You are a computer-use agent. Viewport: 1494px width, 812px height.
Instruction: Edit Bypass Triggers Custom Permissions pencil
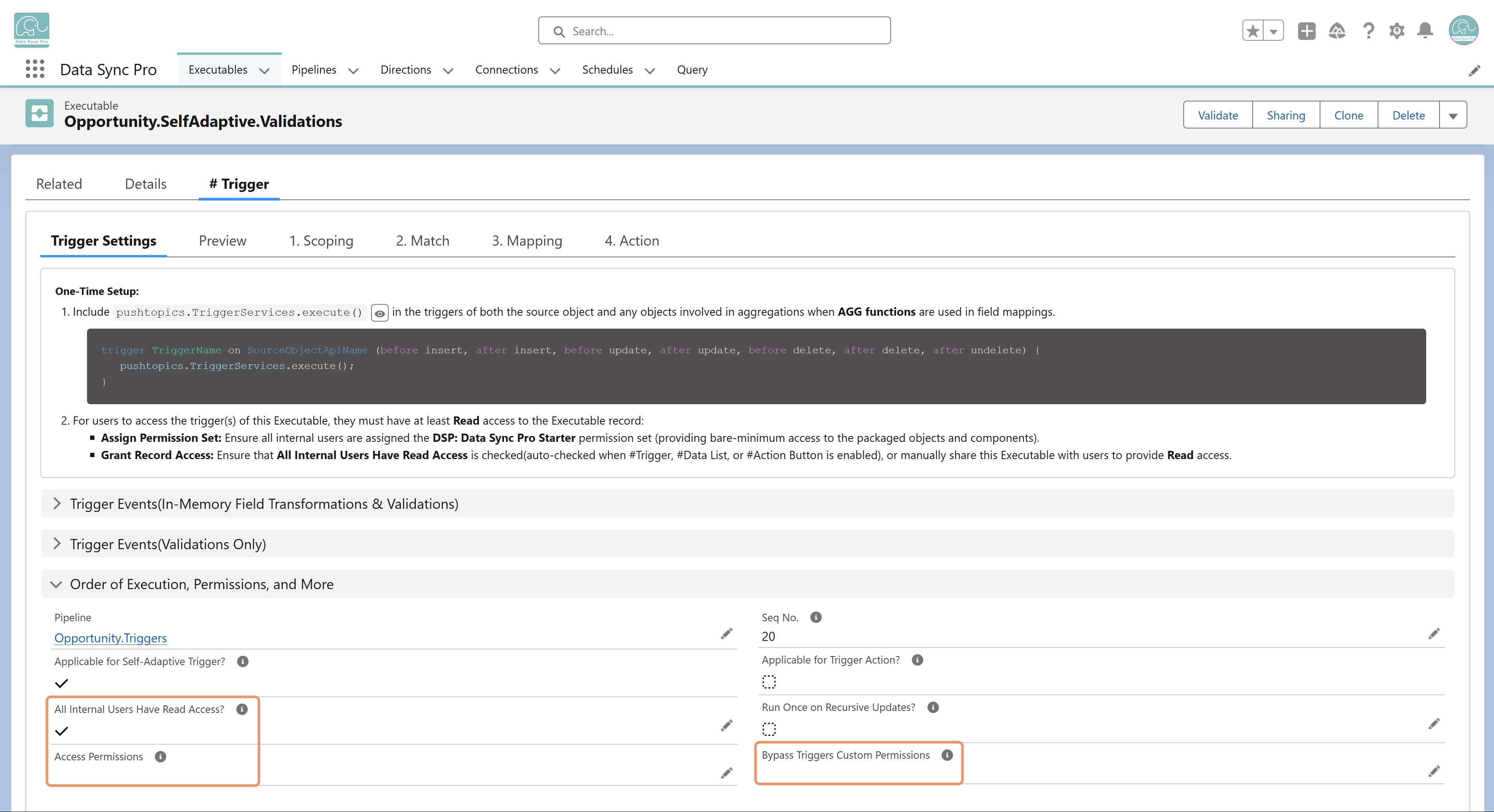coord(1434,771)
